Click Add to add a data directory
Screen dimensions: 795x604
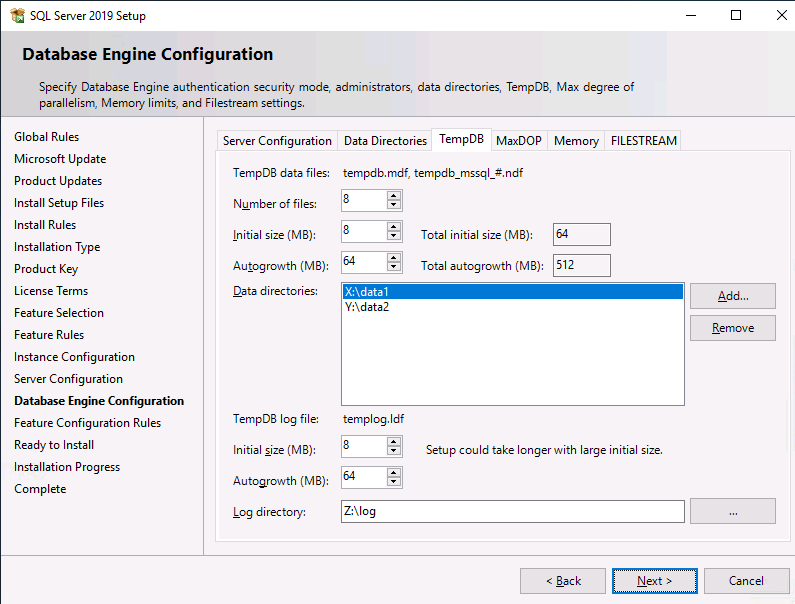pos(732,296)
